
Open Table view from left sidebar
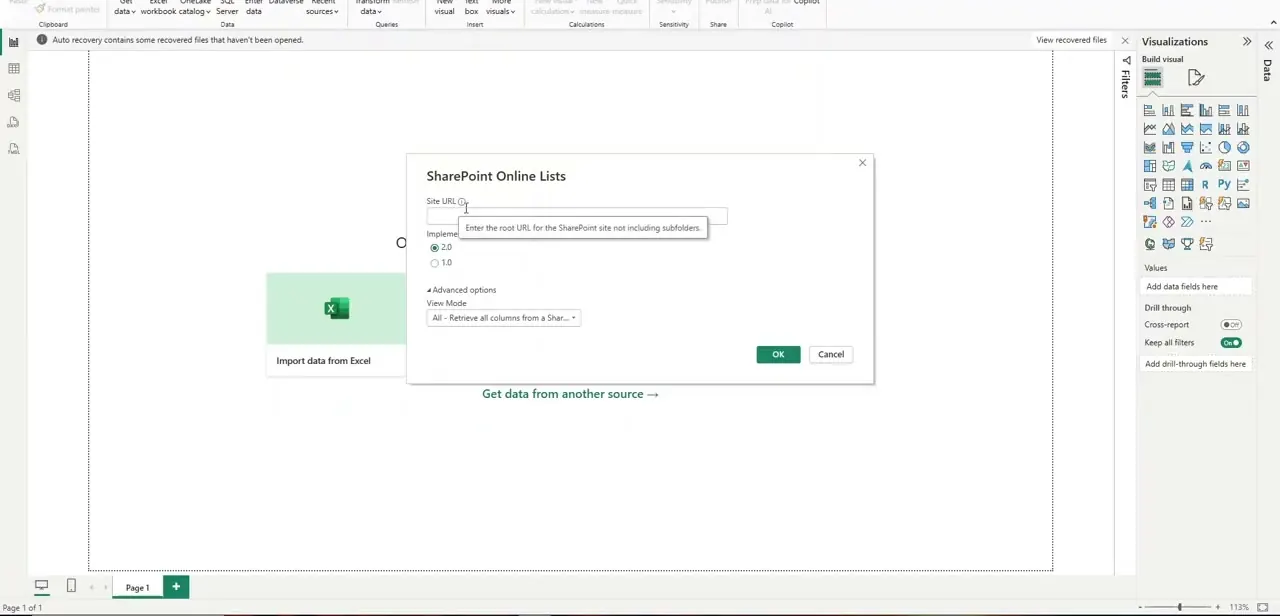13,69
